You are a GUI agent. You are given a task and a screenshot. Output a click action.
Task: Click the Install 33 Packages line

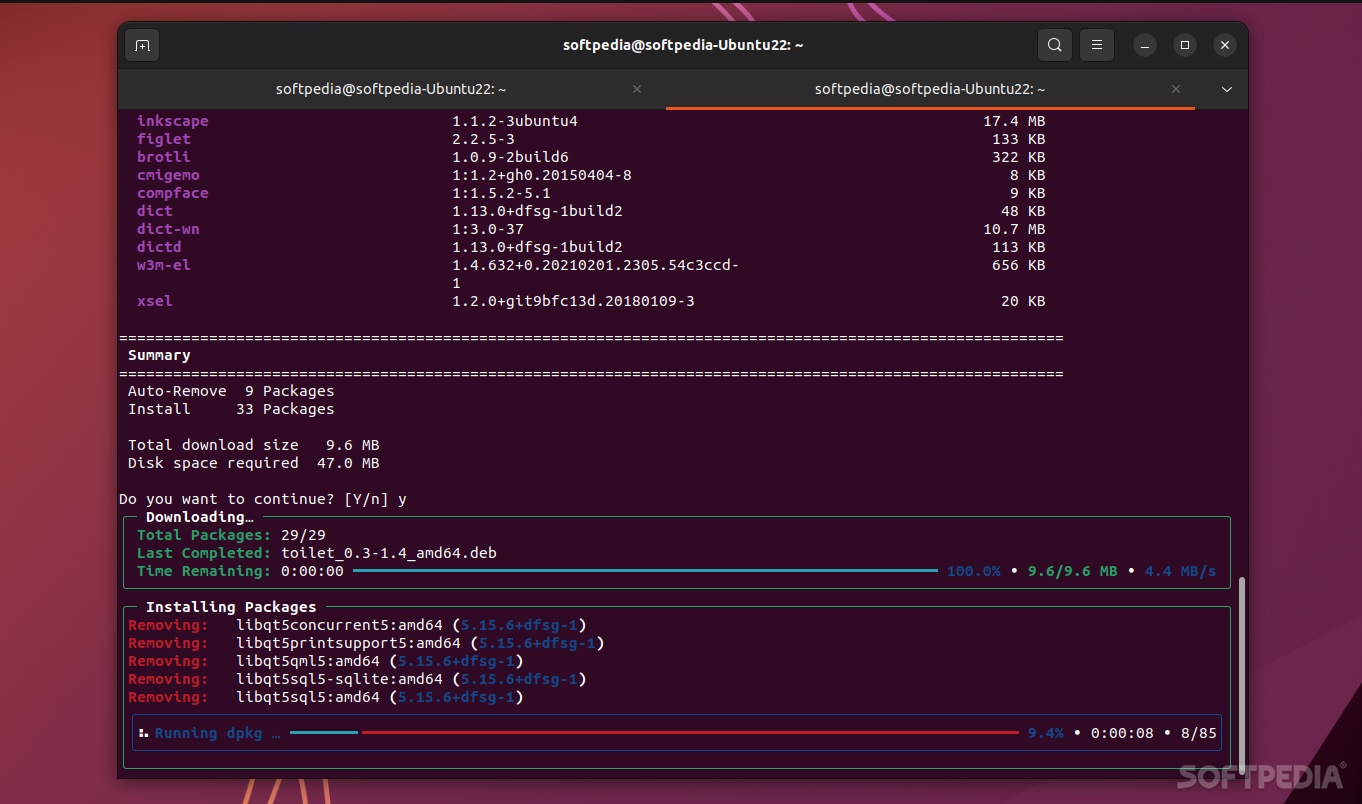click(231, 409)
